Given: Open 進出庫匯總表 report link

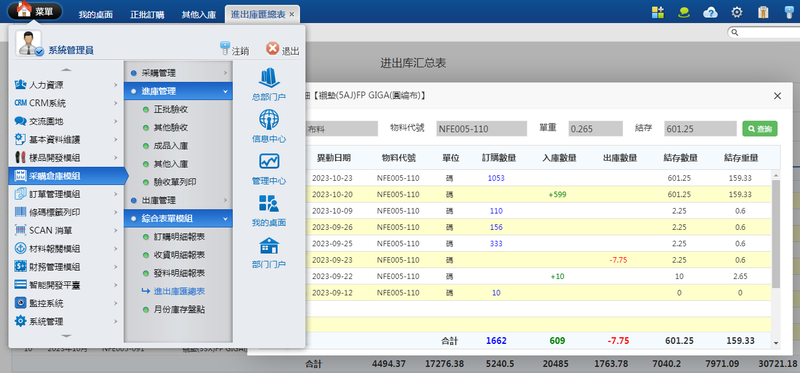Looking at the screenshot, I should pyautogui.click(x=180, y=291).
